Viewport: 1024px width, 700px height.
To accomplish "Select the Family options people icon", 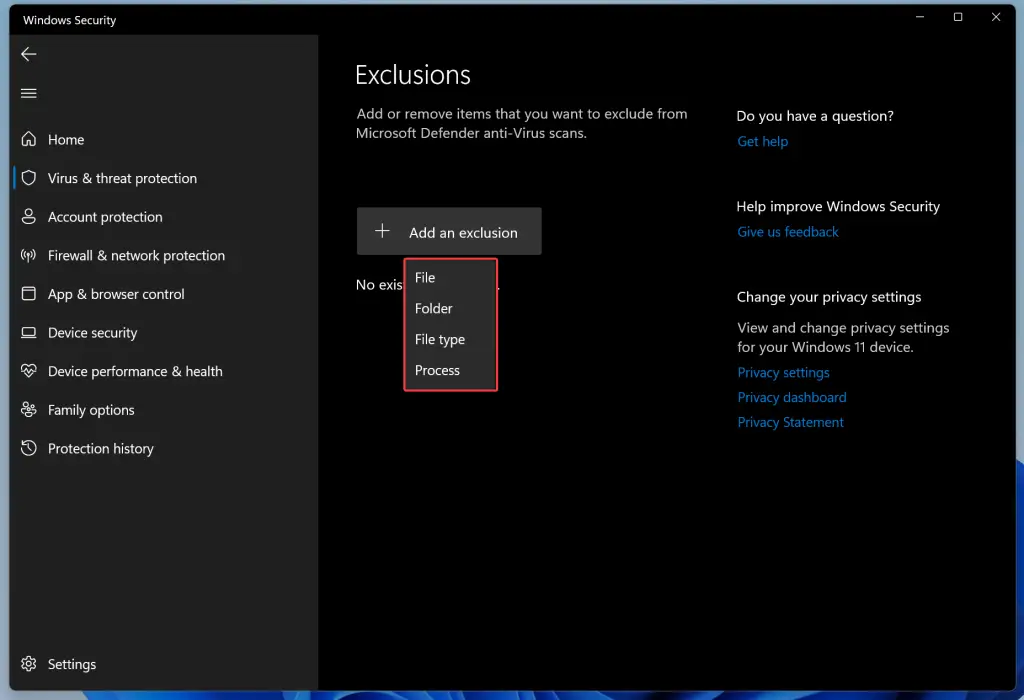I will [28, 410].
